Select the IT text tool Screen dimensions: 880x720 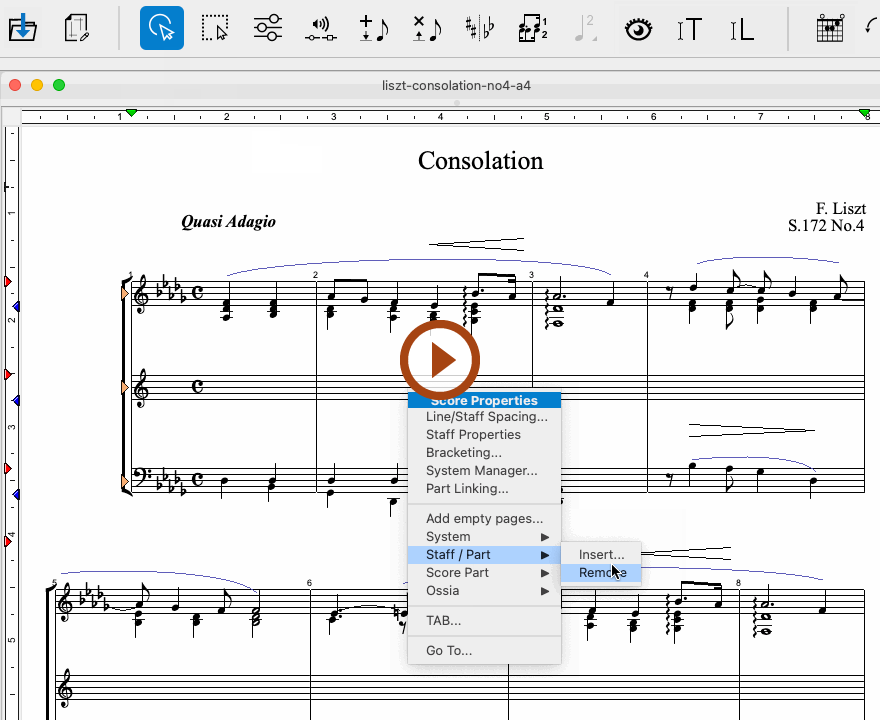[690, 29]
